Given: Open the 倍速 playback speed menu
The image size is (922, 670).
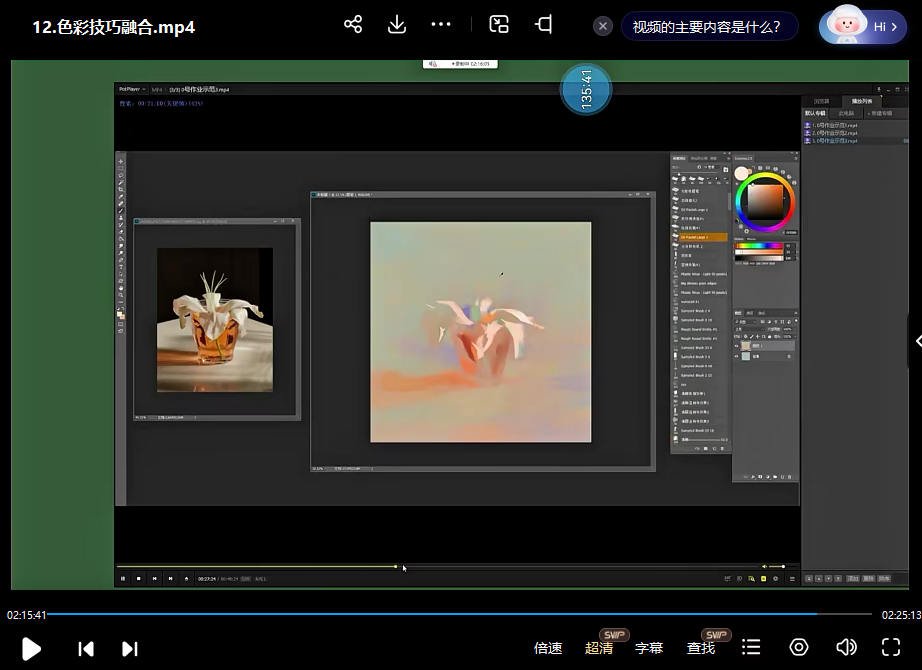Looking at the screenshot, I should click(x=548, y=648).
